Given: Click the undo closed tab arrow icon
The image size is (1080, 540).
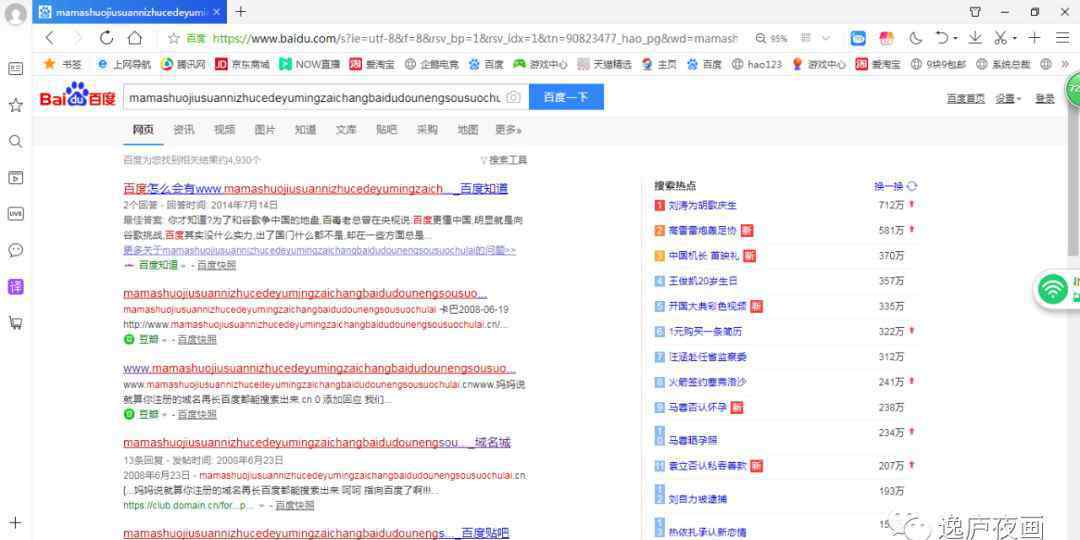Looking at the screenshot, I should coord(942,38).
